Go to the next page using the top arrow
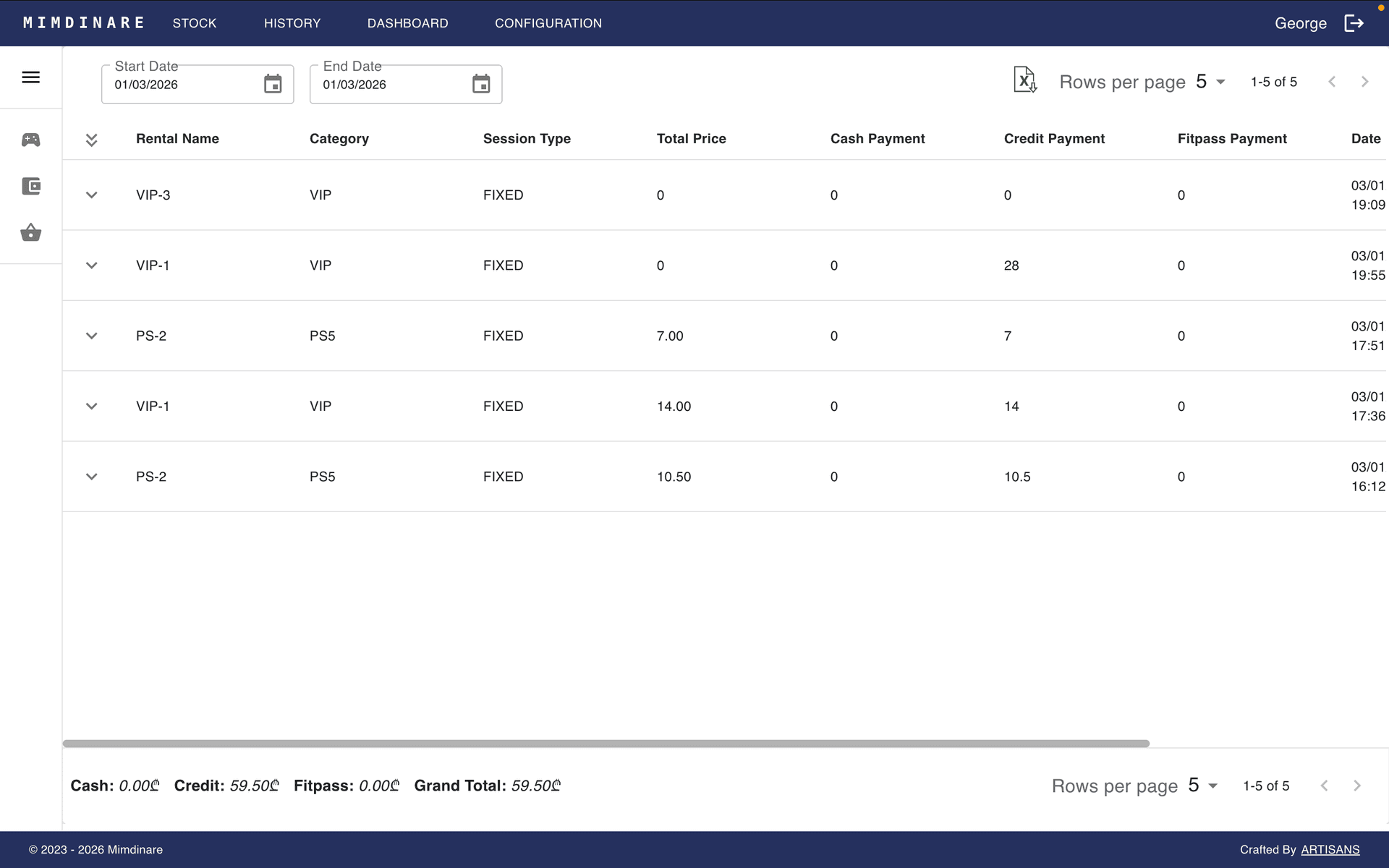The height and width of the screenshot is (868, 1389). pos(1364,82)
